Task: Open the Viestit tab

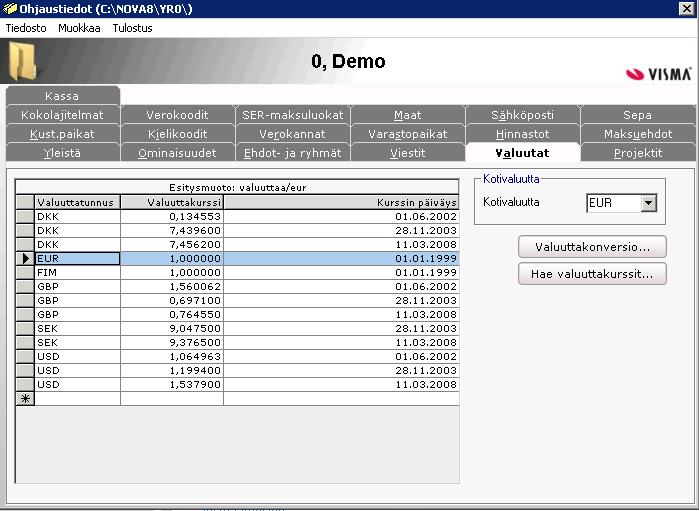Action: pos(407,153)
